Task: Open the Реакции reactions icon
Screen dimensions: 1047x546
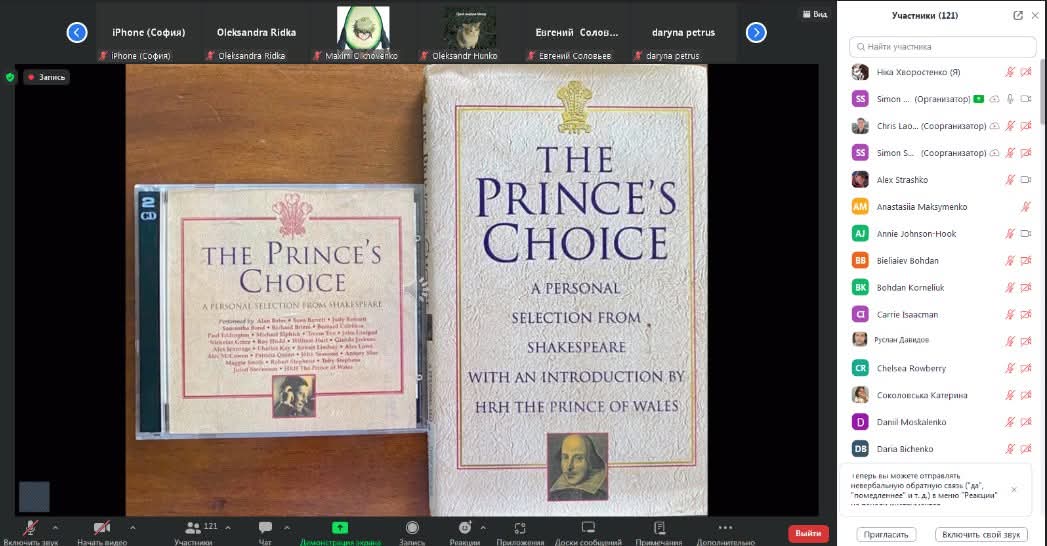Action: tap(464, 528)
